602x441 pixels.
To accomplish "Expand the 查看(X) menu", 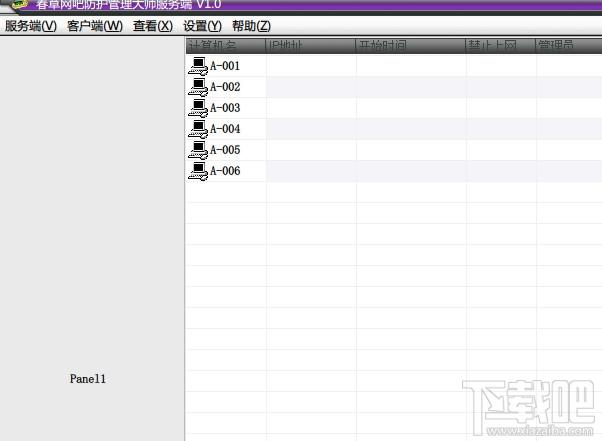I will pyautogui.click(x=153, y=26).
